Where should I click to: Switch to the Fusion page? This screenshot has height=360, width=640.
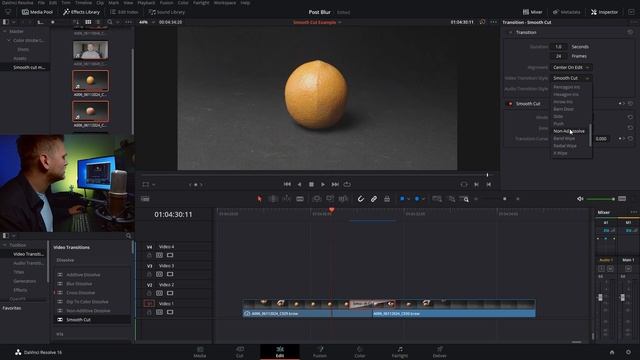(320, 352)
